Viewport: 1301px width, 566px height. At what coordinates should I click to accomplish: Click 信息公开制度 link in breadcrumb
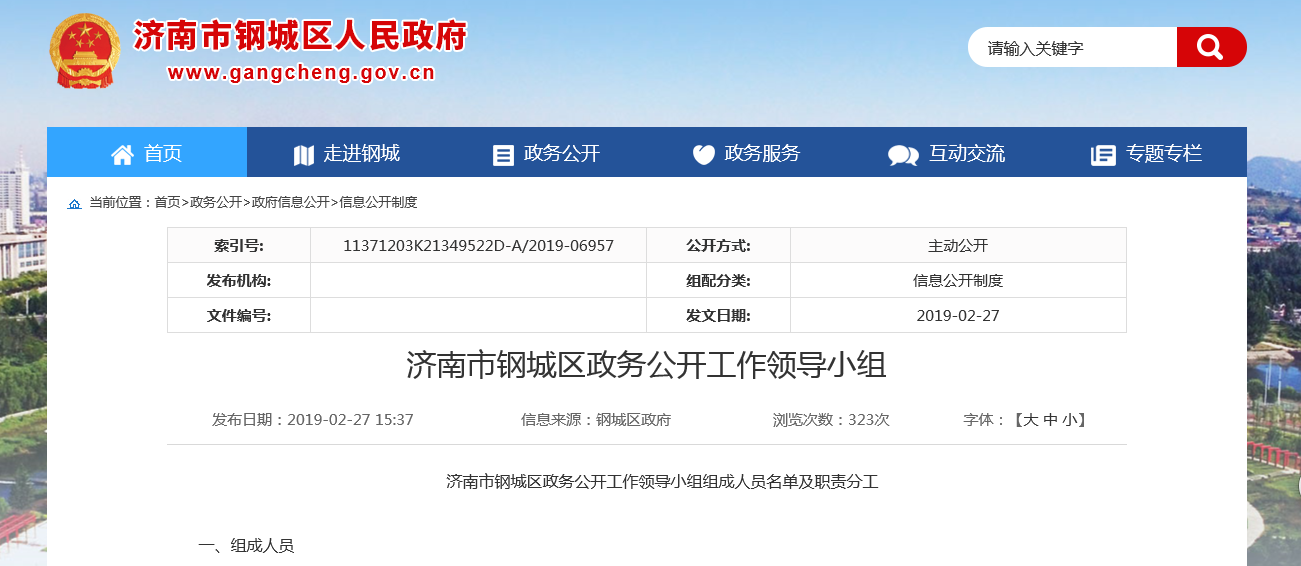click(378, 202)
